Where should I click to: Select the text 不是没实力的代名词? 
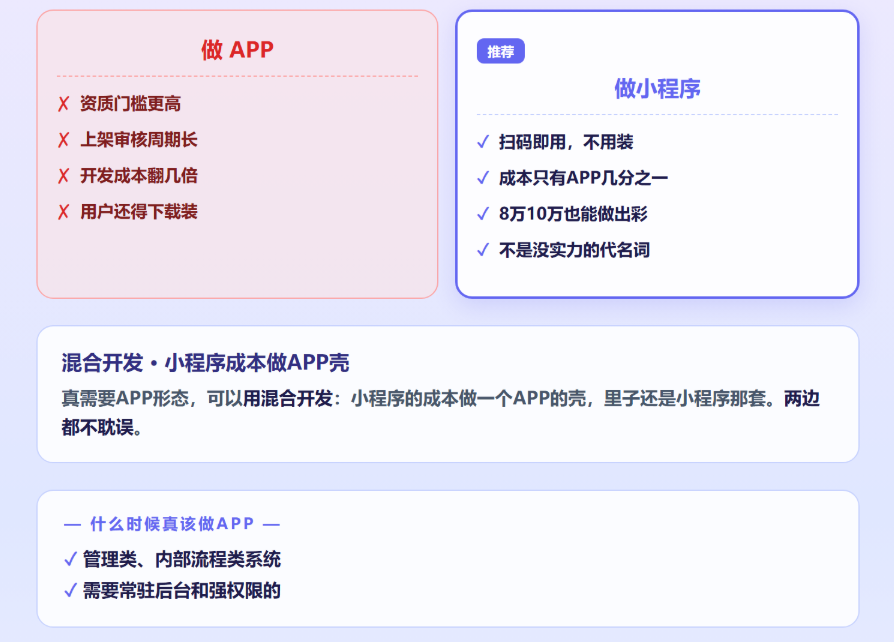[574, 250]
